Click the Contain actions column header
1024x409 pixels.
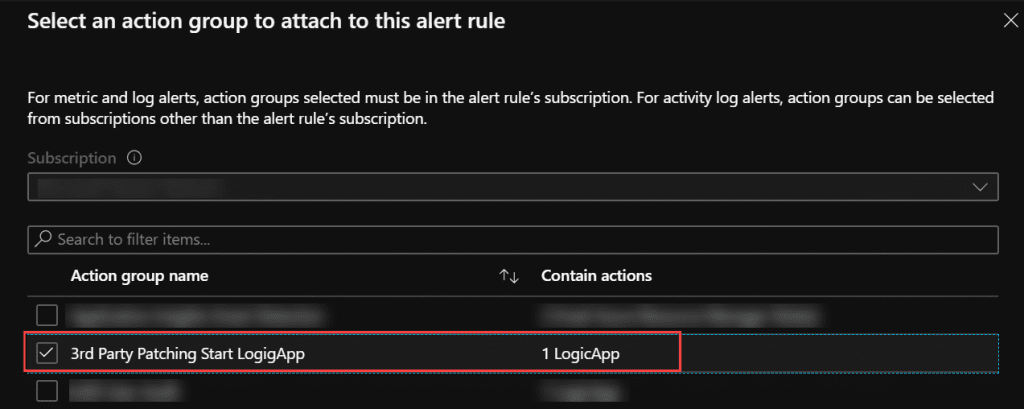[x=596, y=276]
